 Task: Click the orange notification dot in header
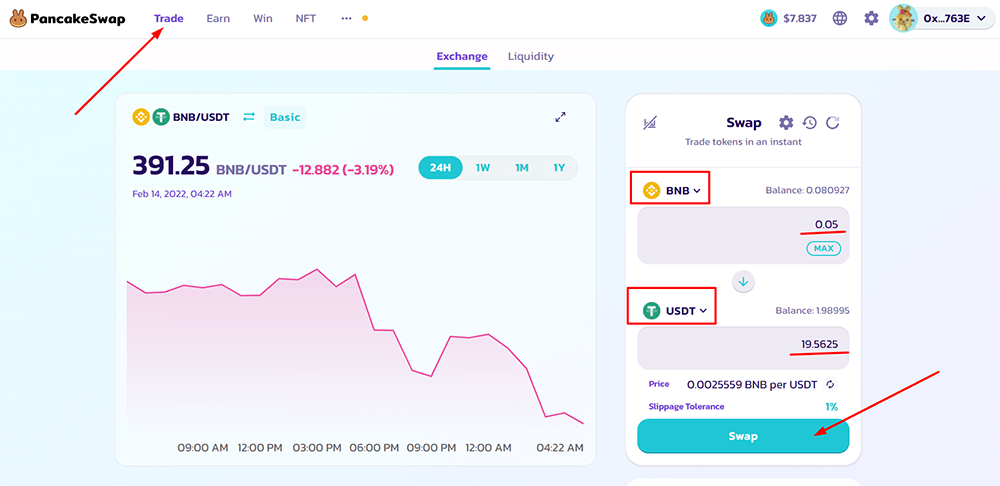click(365, 18)
